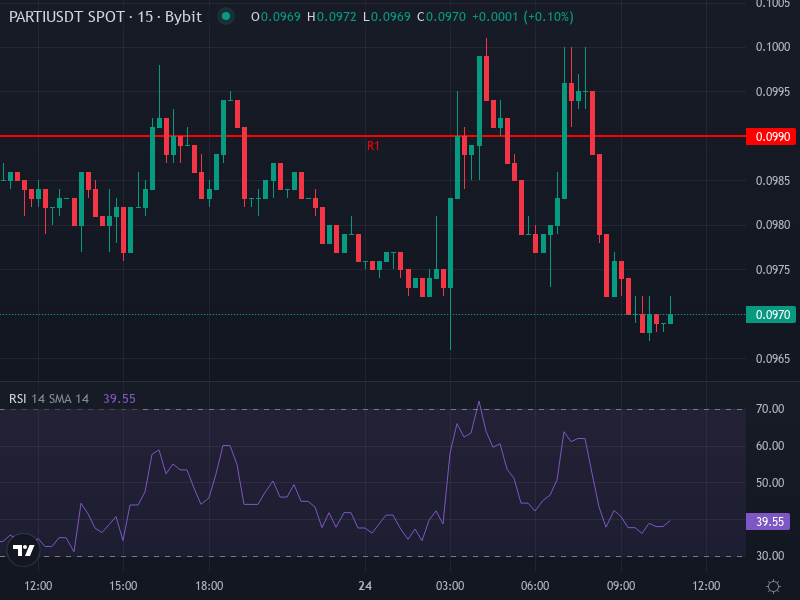Click the RSI value 39.55 in legend
This screenshot has width=800, height=600.
pos(120,398)
